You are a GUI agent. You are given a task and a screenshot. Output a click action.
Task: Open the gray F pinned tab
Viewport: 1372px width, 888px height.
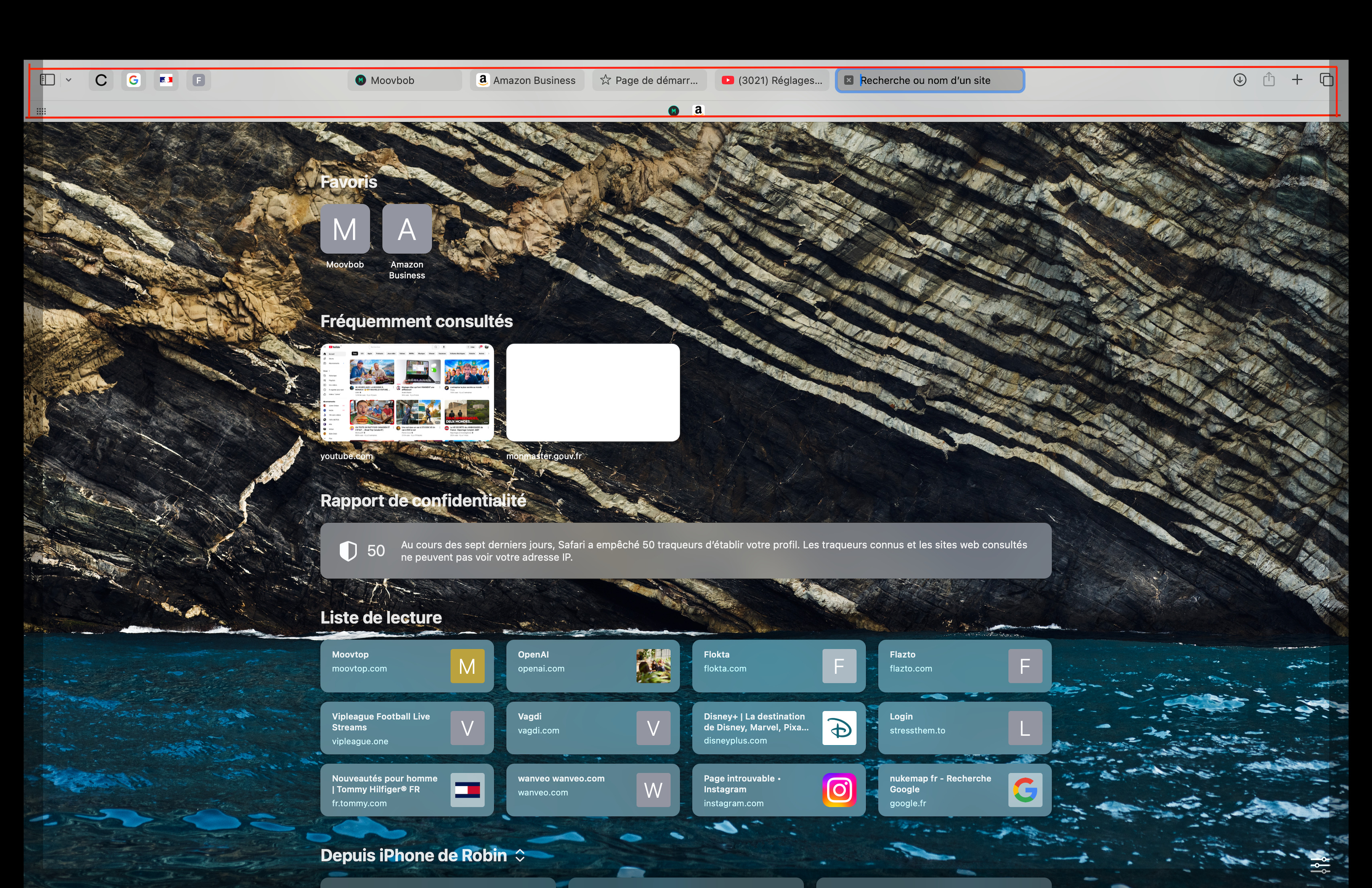click(199, 80)
